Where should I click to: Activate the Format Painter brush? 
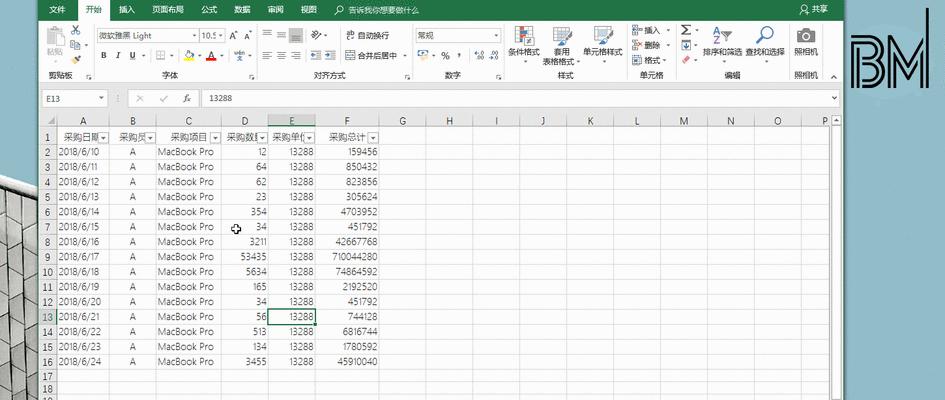click(x=75, y=60)
